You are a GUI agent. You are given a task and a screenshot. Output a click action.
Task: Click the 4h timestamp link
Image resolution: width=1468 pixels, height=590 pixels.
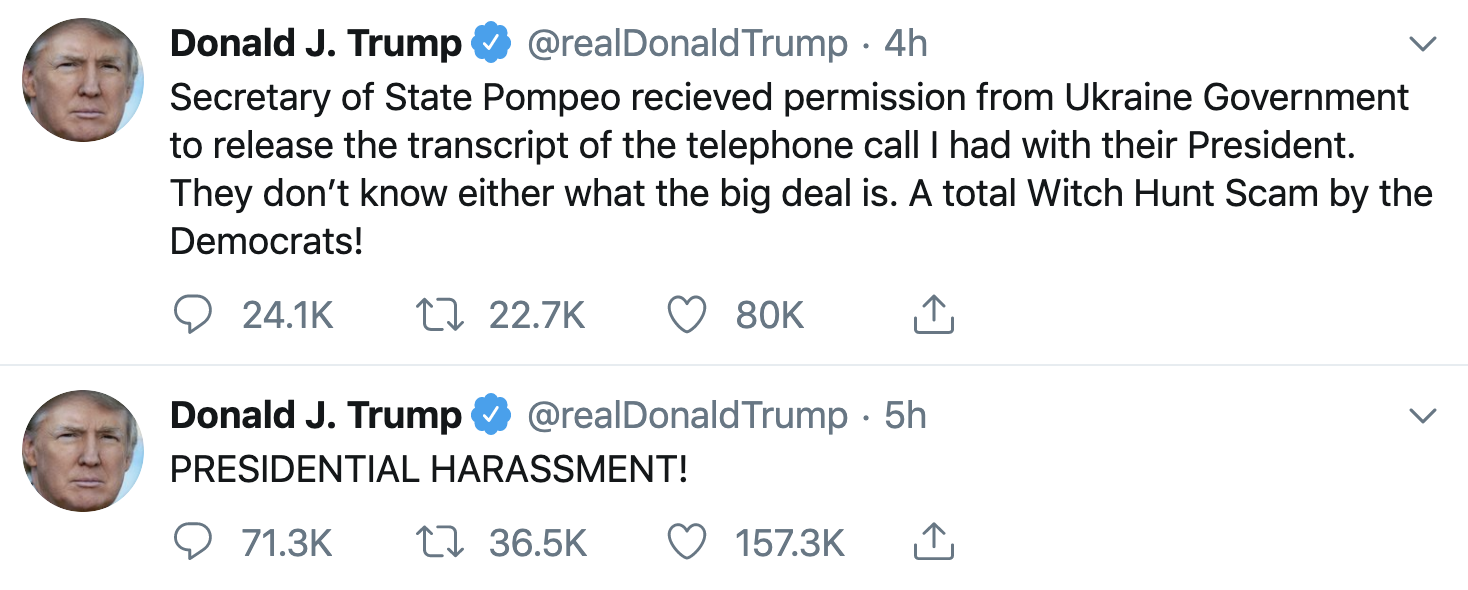(x=906, y=44)
